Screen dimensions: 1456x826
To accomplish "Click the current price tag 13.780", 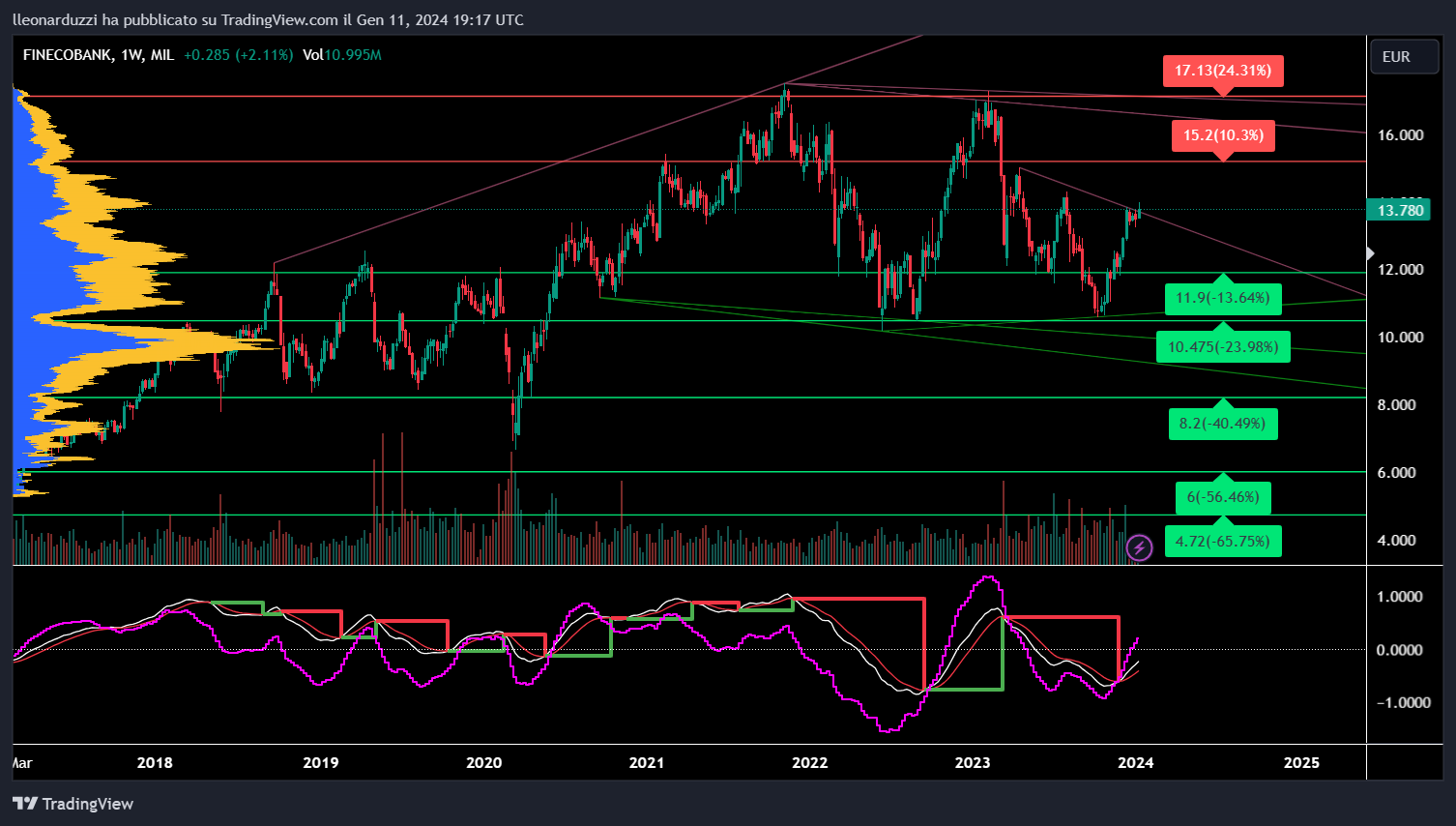I will click(x=1400, y=210).
